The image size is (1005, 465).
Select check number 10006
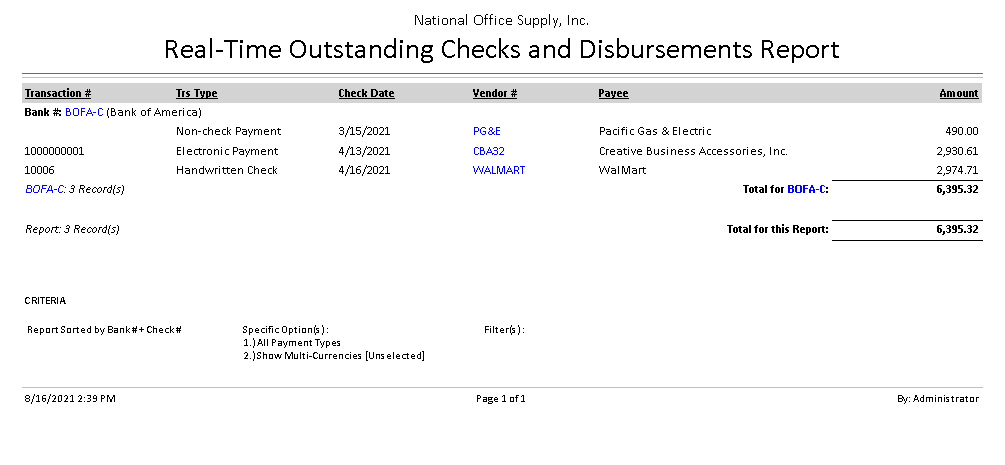38,170
